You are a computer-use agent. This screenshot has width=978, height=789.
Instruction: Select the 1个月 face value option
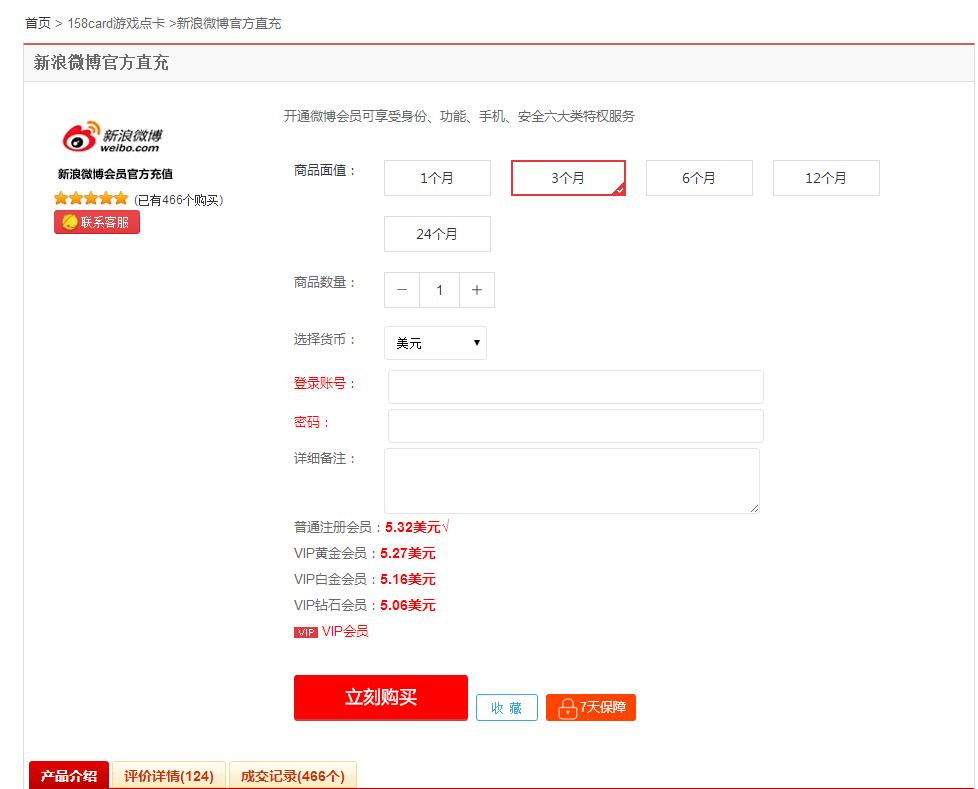437,178
